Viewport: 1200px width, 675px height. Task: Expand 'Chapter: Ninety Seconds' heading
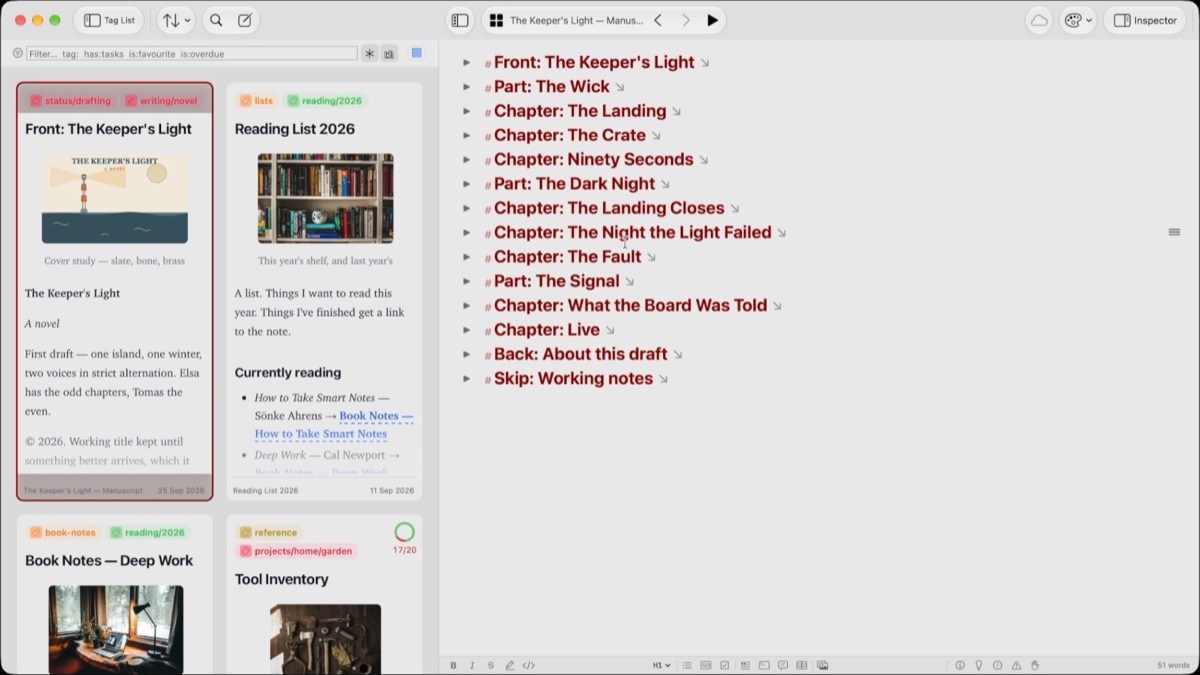[466, 159]
